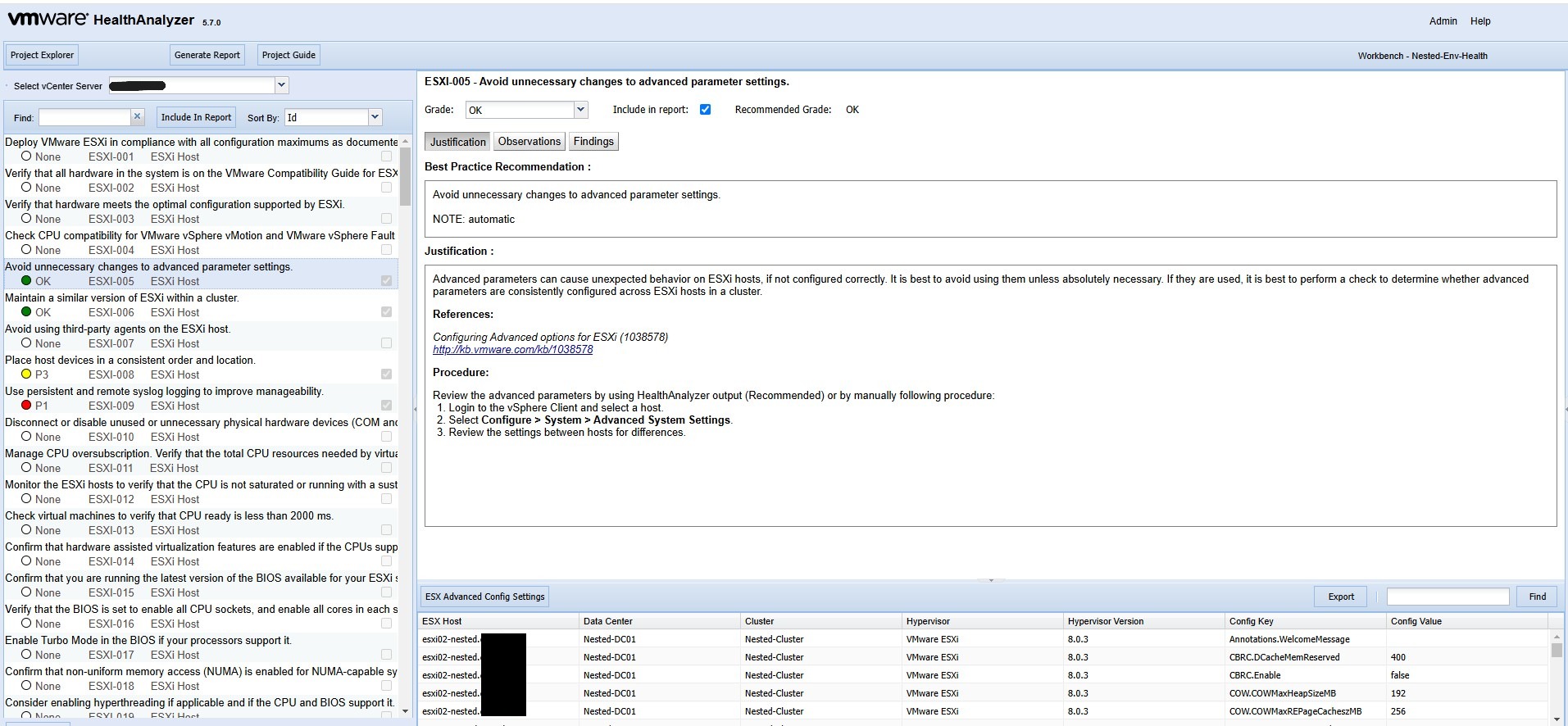Click the None status circle for ESXI-001
1568x726 pixels.
click(26, 157)
